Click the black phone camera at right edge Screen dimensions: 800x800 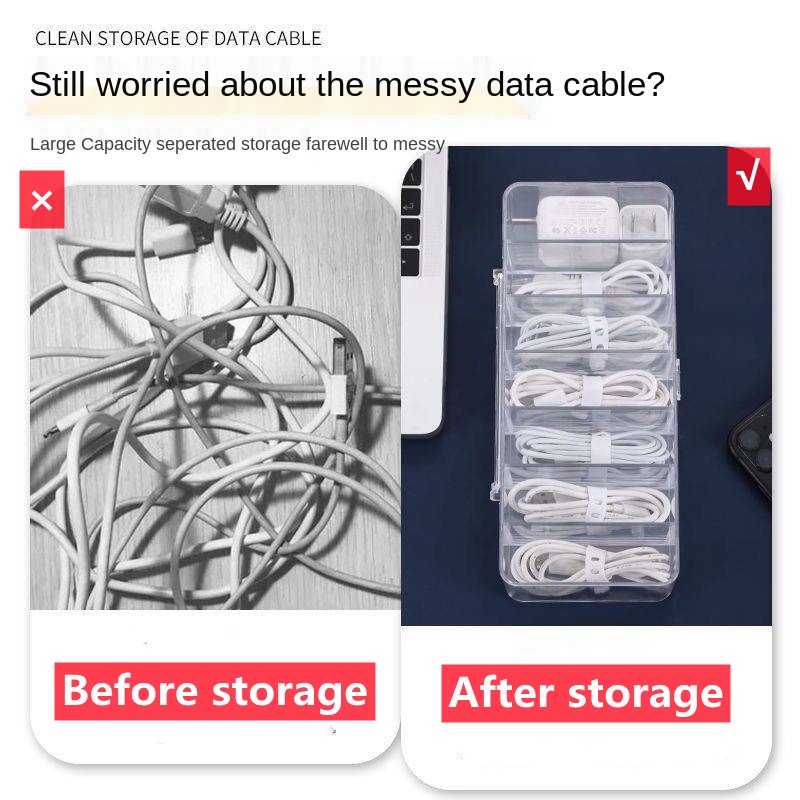tap(753, 449)
